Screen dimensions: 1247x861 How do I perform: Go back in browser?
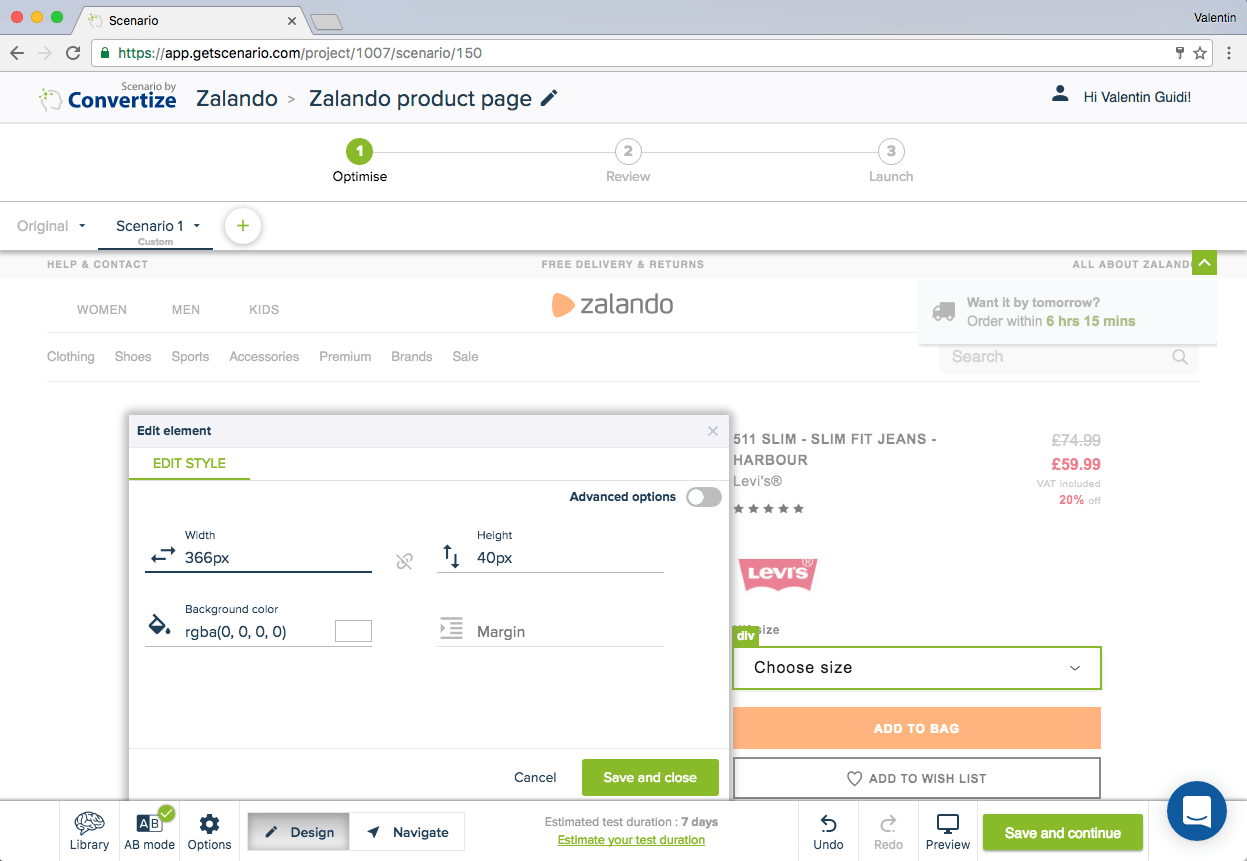pyautogui.click(x=16, y=53)
